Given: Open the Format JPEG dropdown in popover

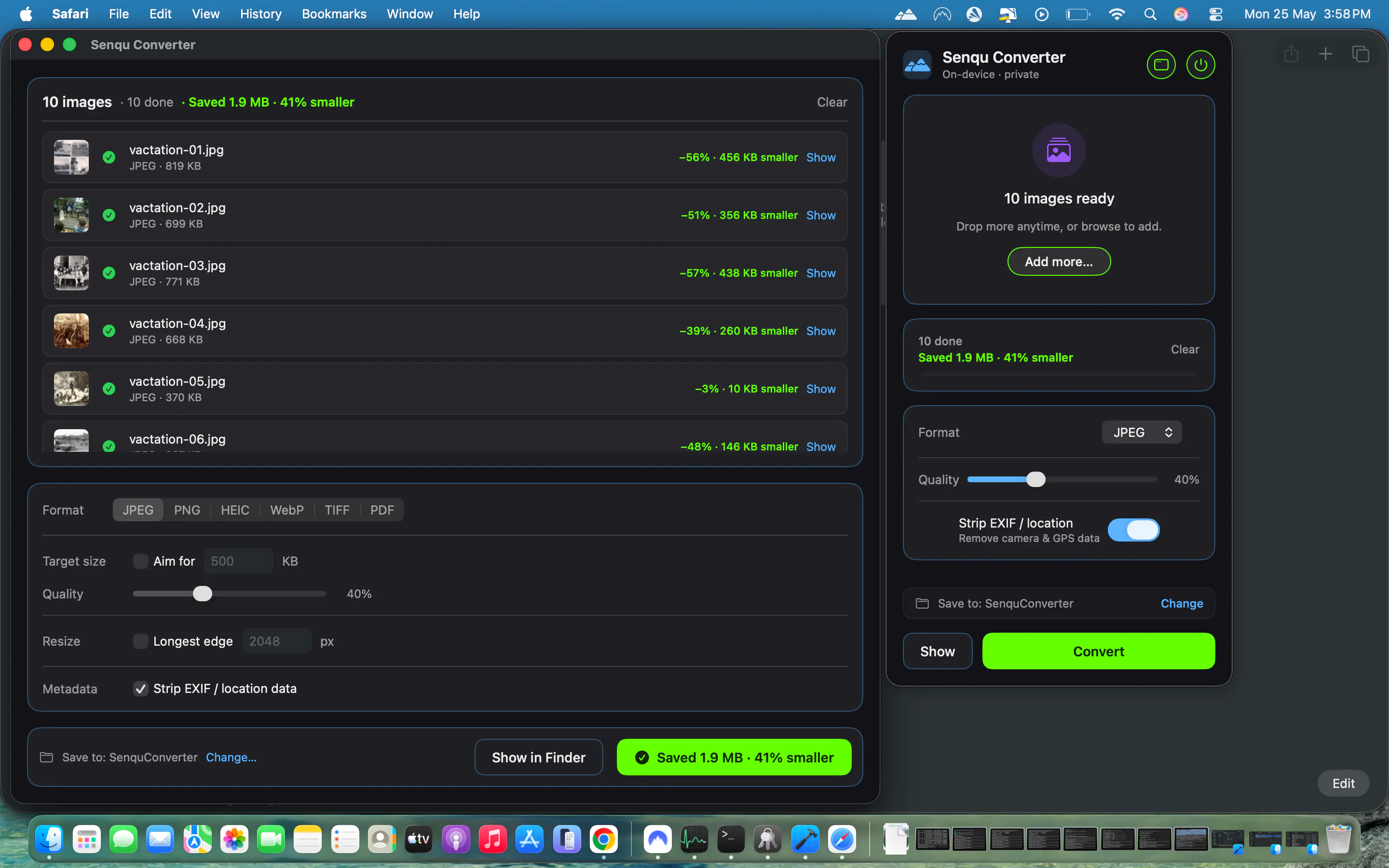Looking at the screenshot, I should (1142, 432).
